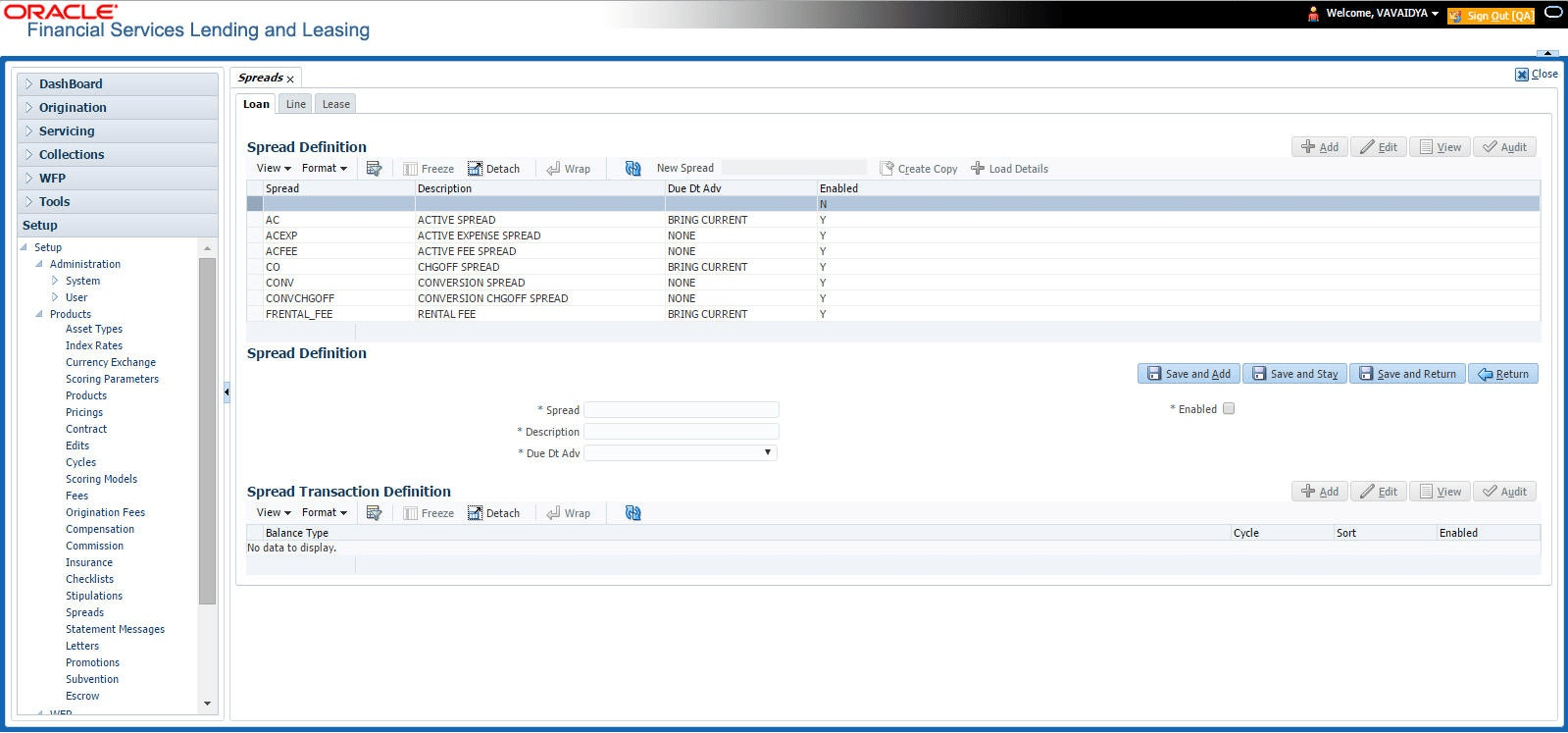
Task: Click the sidebar scroll down arrow
Action: point(207,704)
